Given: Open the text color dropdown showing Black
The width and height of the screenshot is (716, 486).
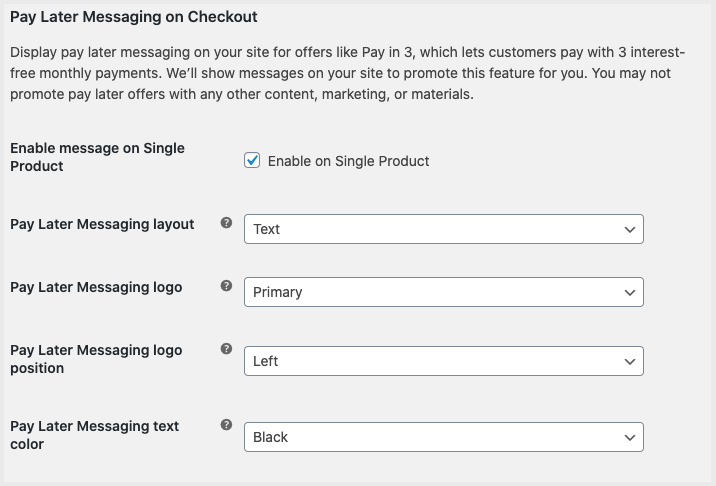Looking at the screenshot, I should [443, 437].
